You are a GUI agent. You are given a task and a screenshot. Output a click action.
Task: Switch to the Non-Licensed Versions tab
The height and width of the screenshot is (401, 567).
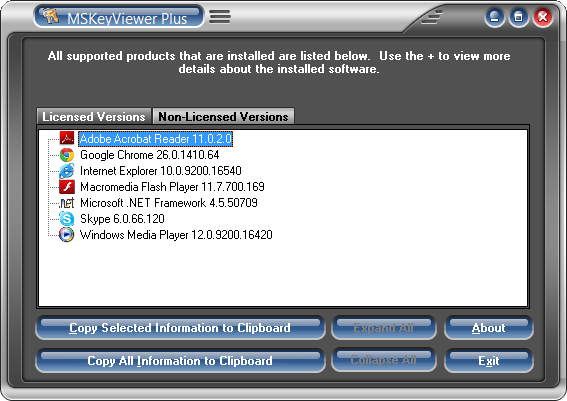coord(223,116)
